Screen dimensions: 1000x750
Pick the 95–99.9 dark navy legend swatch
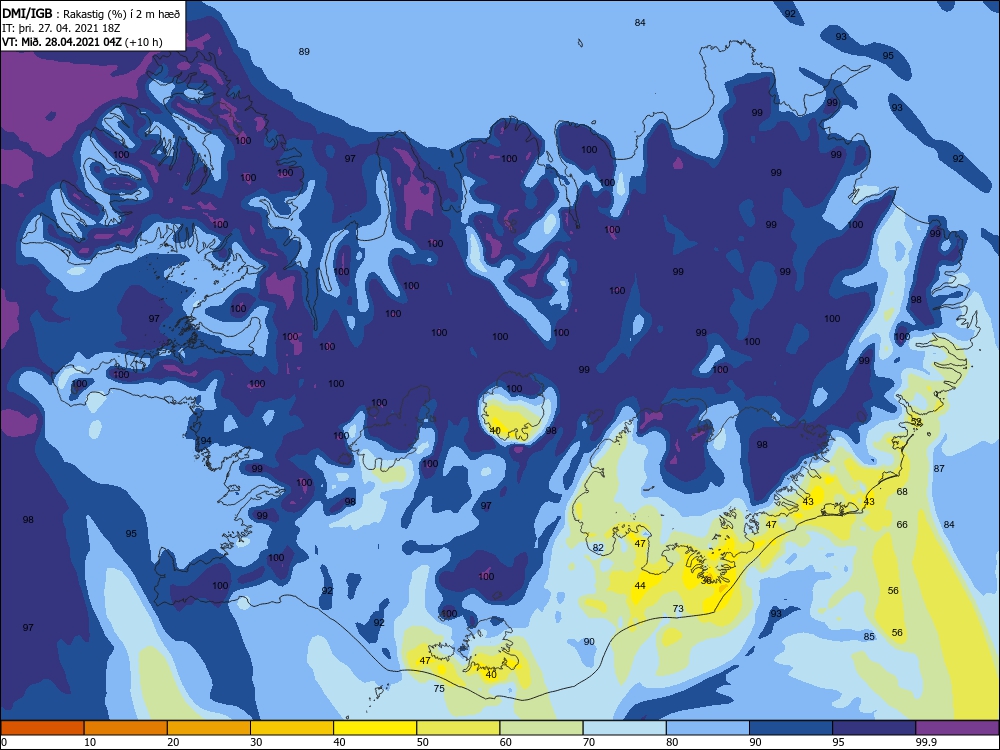pos(874,728)
